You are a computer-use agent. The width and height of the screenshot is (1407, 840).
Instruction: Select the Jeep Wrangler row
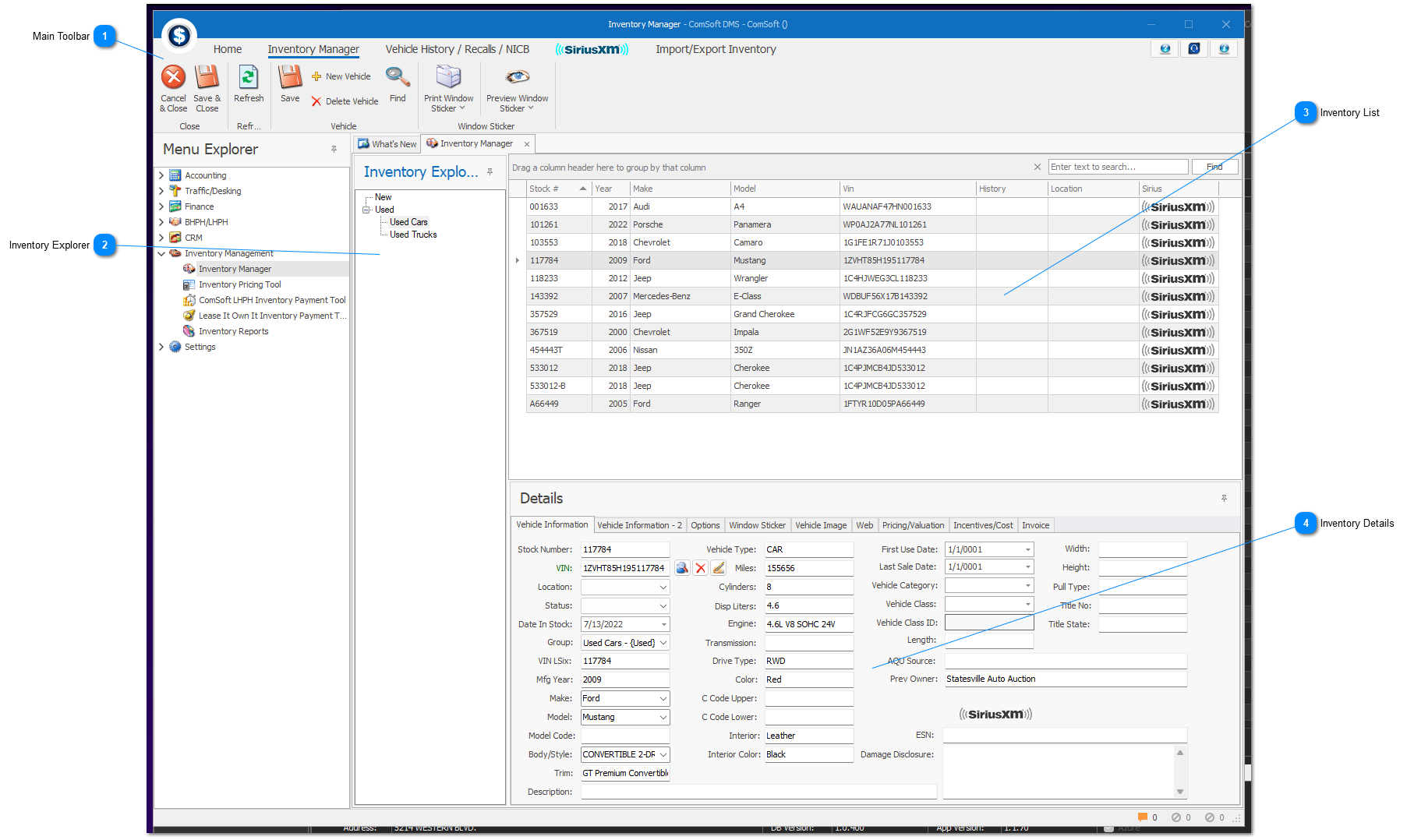tap(871, 278)
